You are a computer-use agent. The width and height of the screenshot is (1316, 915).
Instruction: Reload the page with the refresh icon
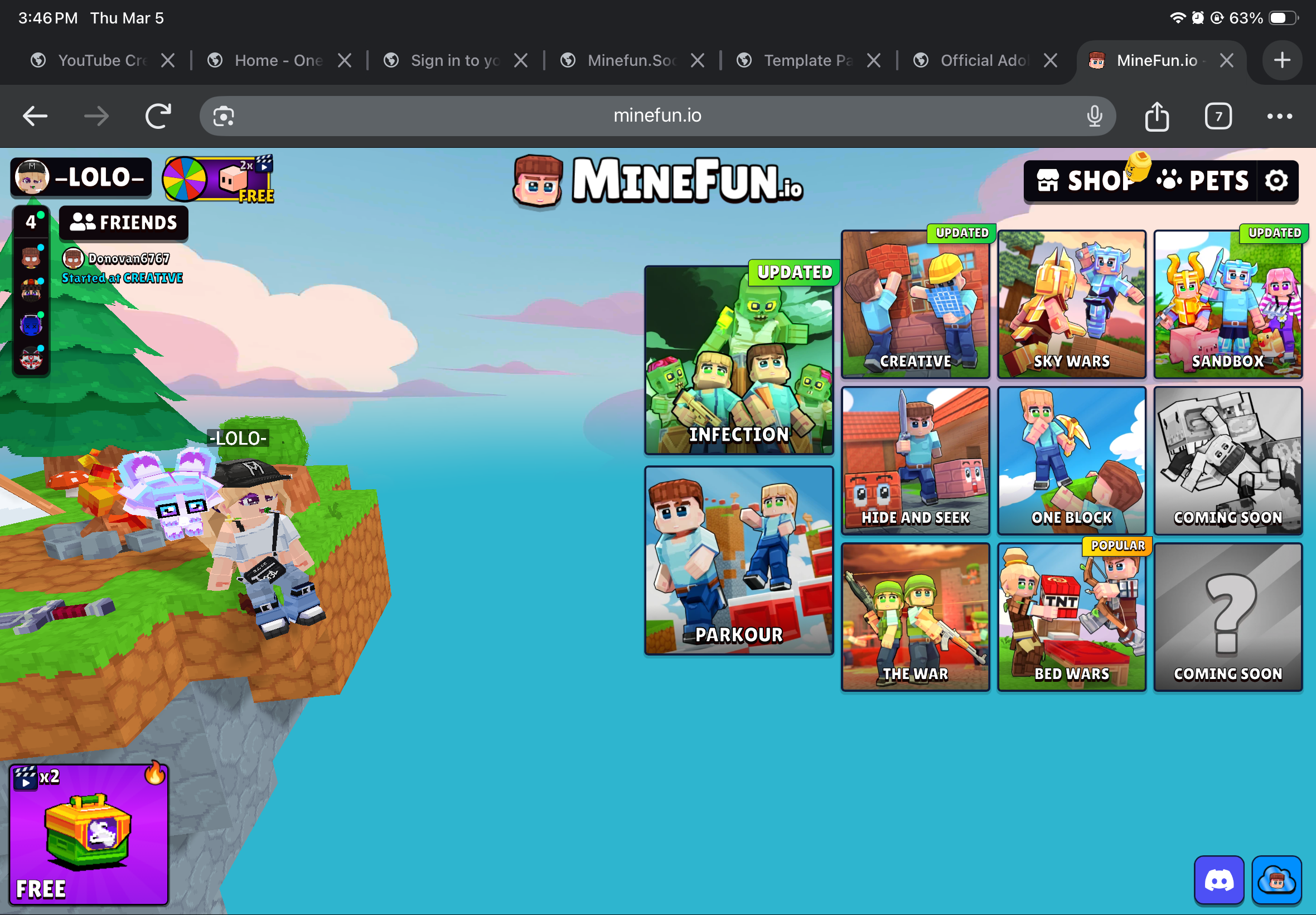coord(158,117)
